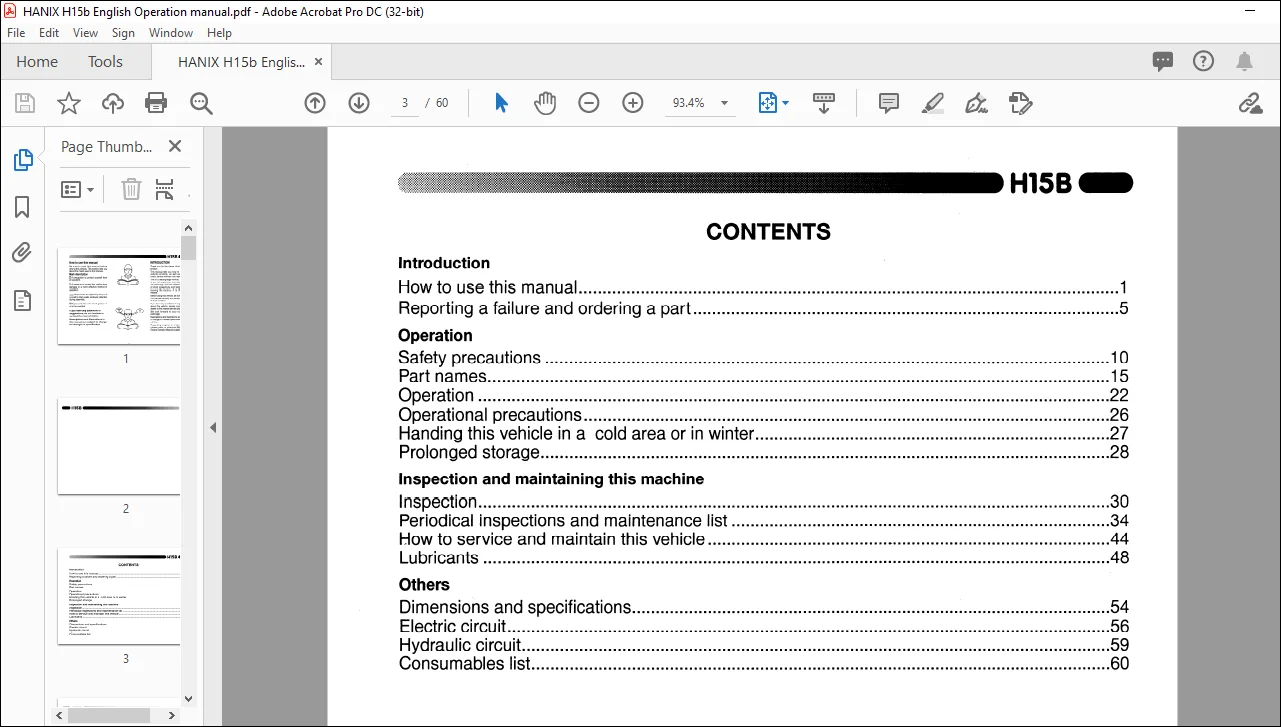The height and width of the screenshot is (727, 1281).
Task: Click 'Prolonged storage' entry
Action: [469, 452]
